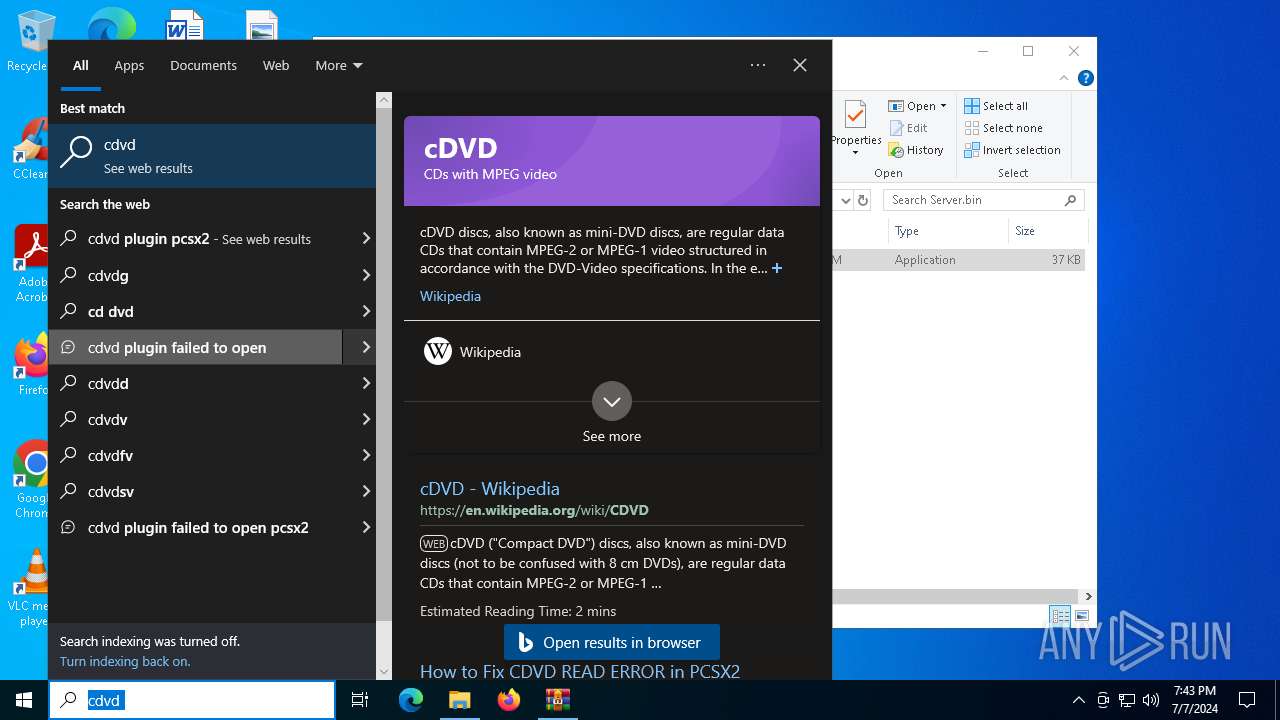Click the network tray icon
Screen dimensions: 1280x720
coord(1127,700)
